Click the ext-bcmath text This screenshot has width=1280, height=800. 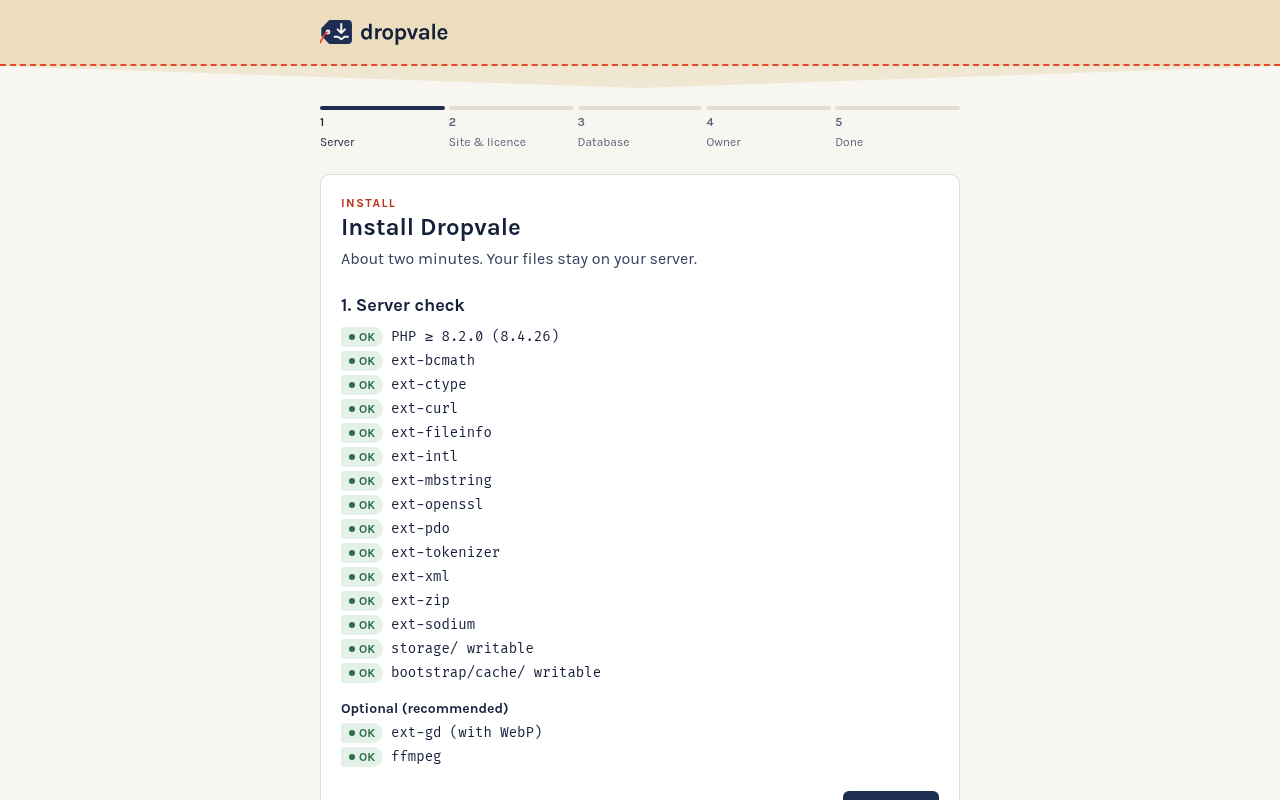click(433, 360)
